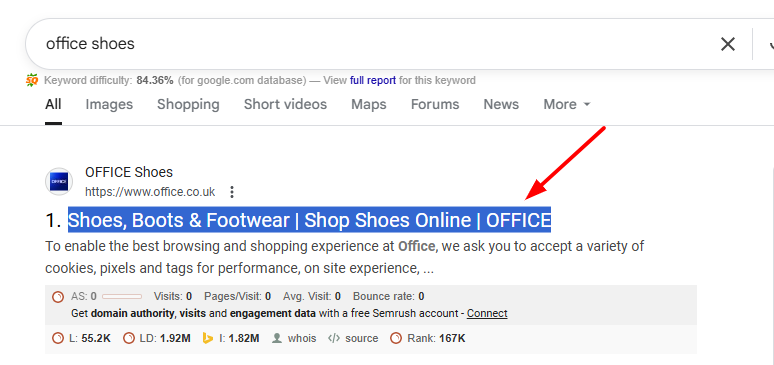Open whois info via the person icon
774x365 pixels.
277,338
